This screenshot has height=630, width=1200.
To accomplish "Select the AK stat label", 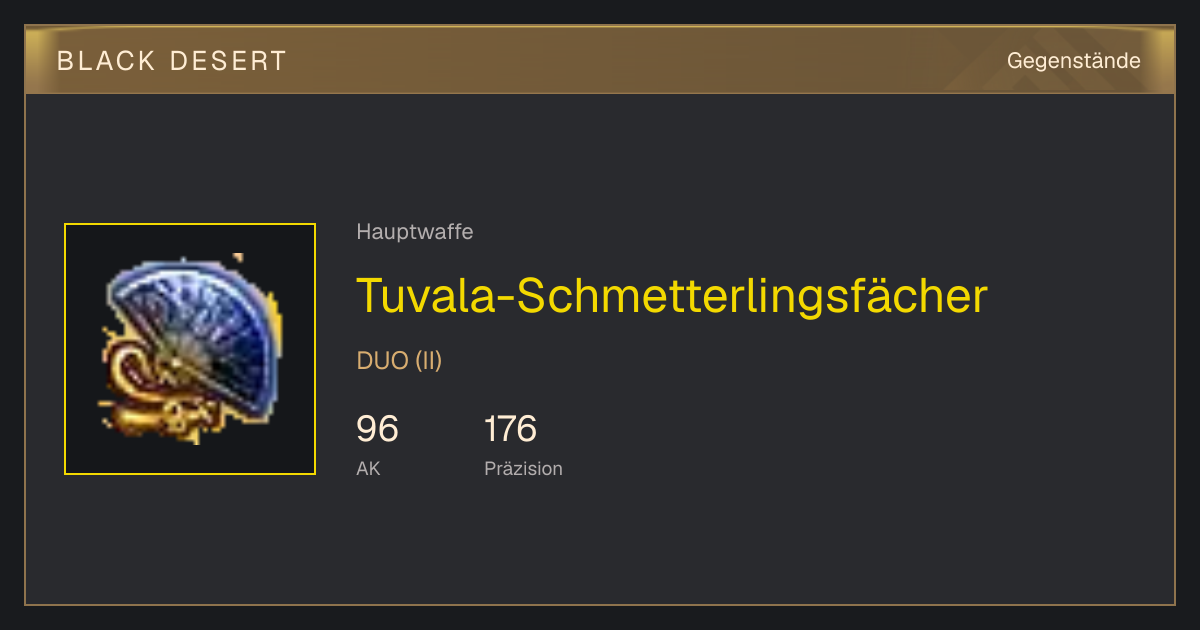I will [368, 468].
